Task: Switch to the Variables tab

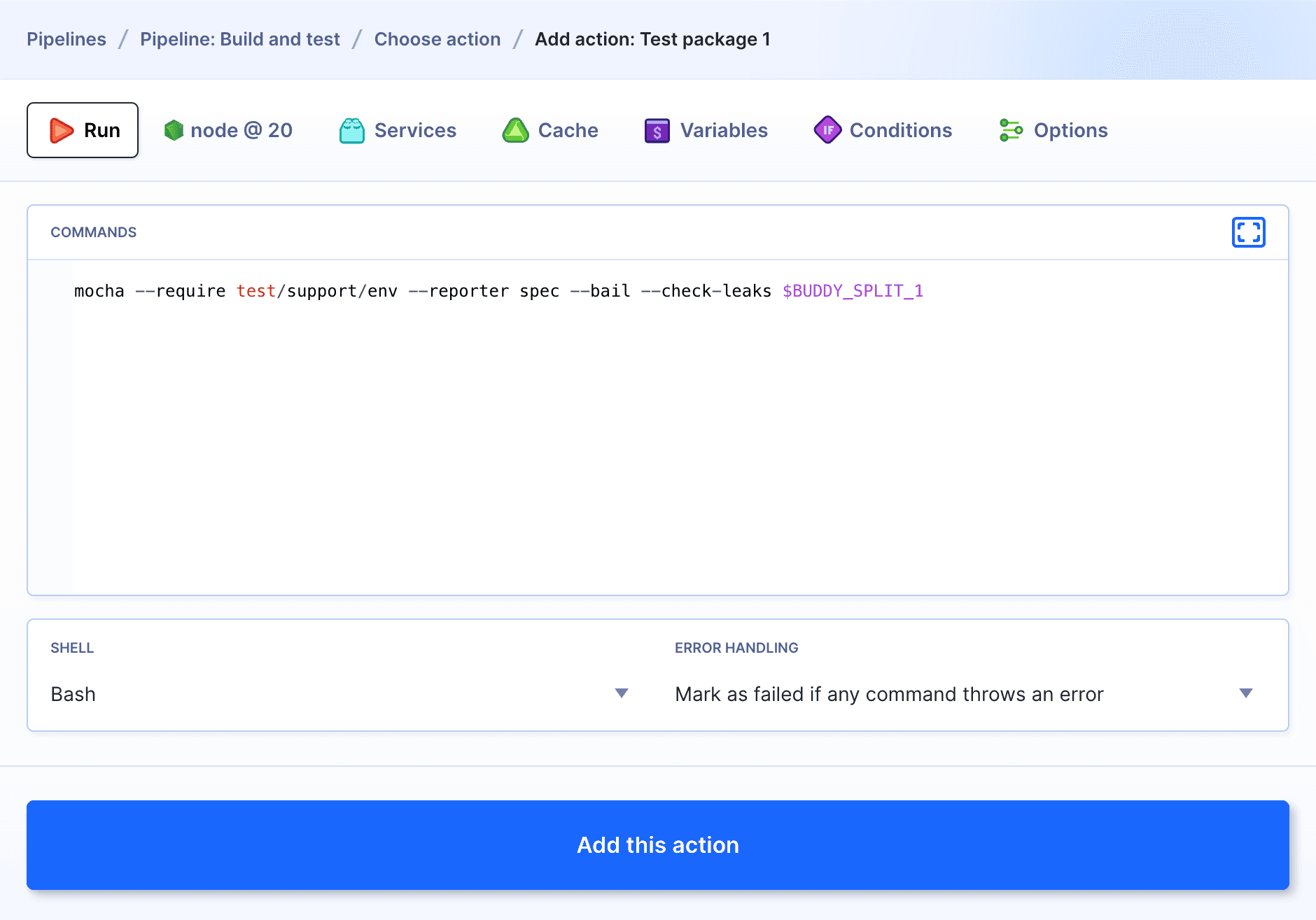Action: coord(723,130)
